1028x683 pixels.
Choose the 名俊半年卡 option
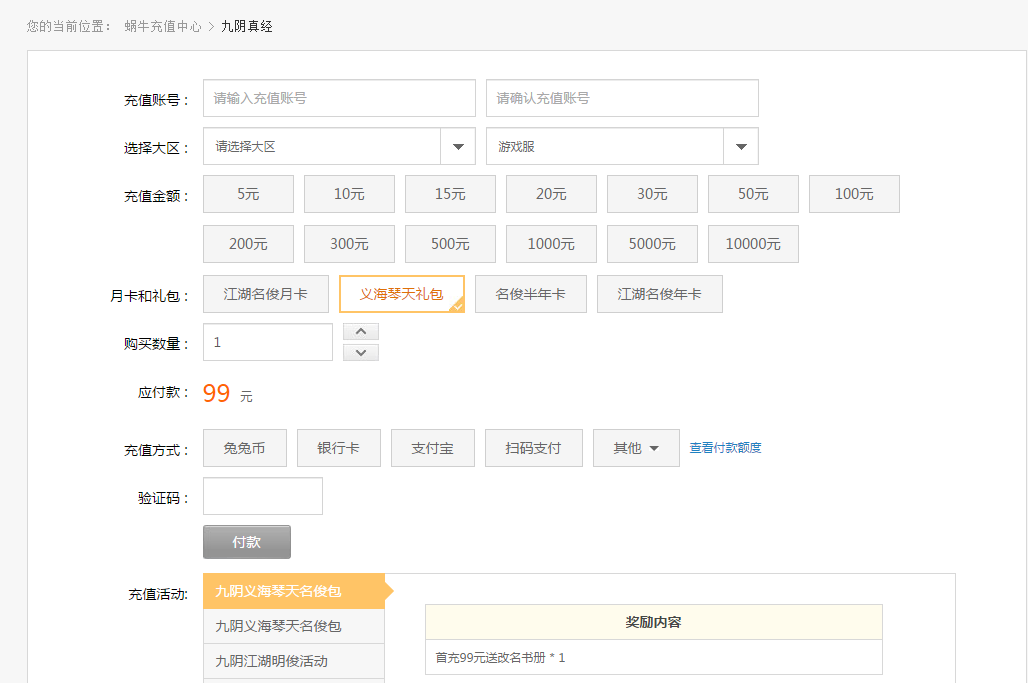[x=530, y=294]
